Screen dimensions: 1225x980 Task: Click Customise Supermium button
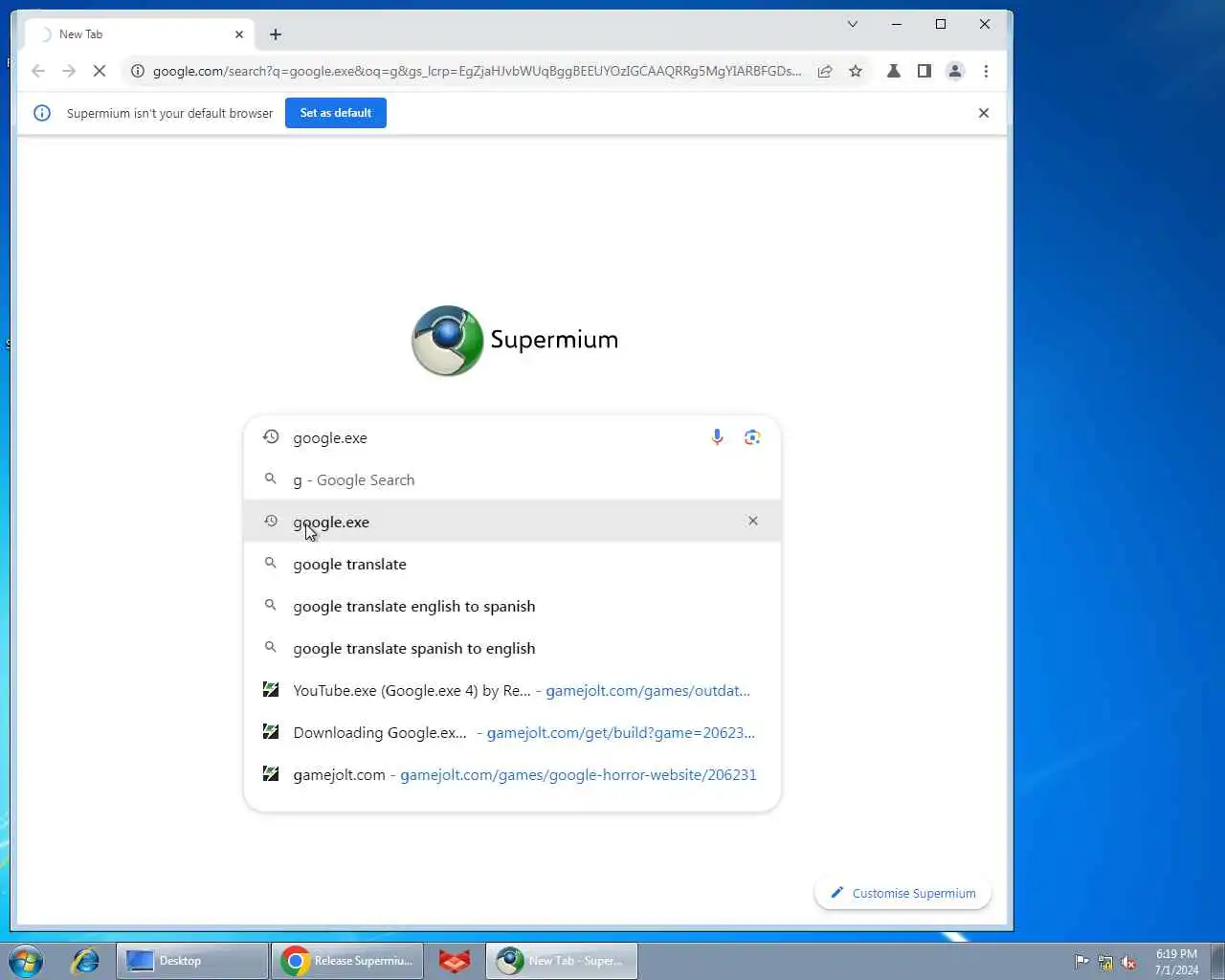[x=902, y=893]
